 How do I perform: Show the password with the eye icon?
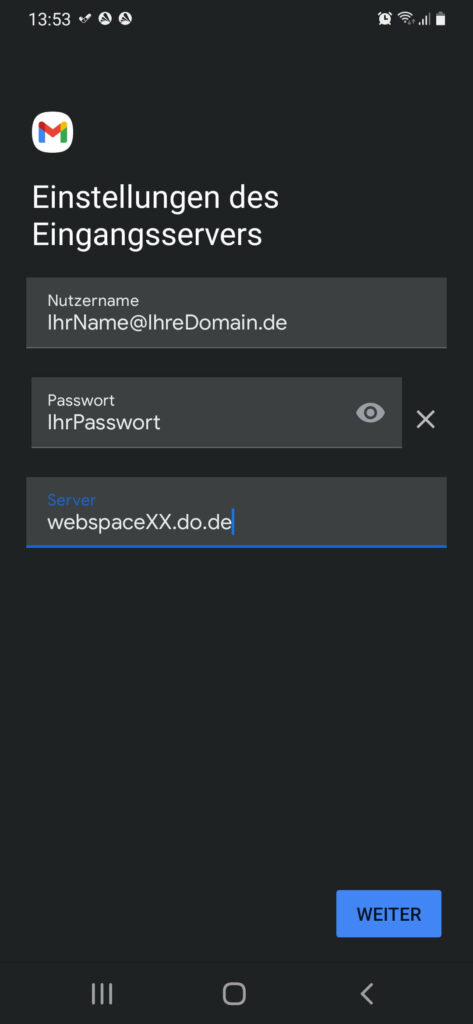(x=370, y=413)
